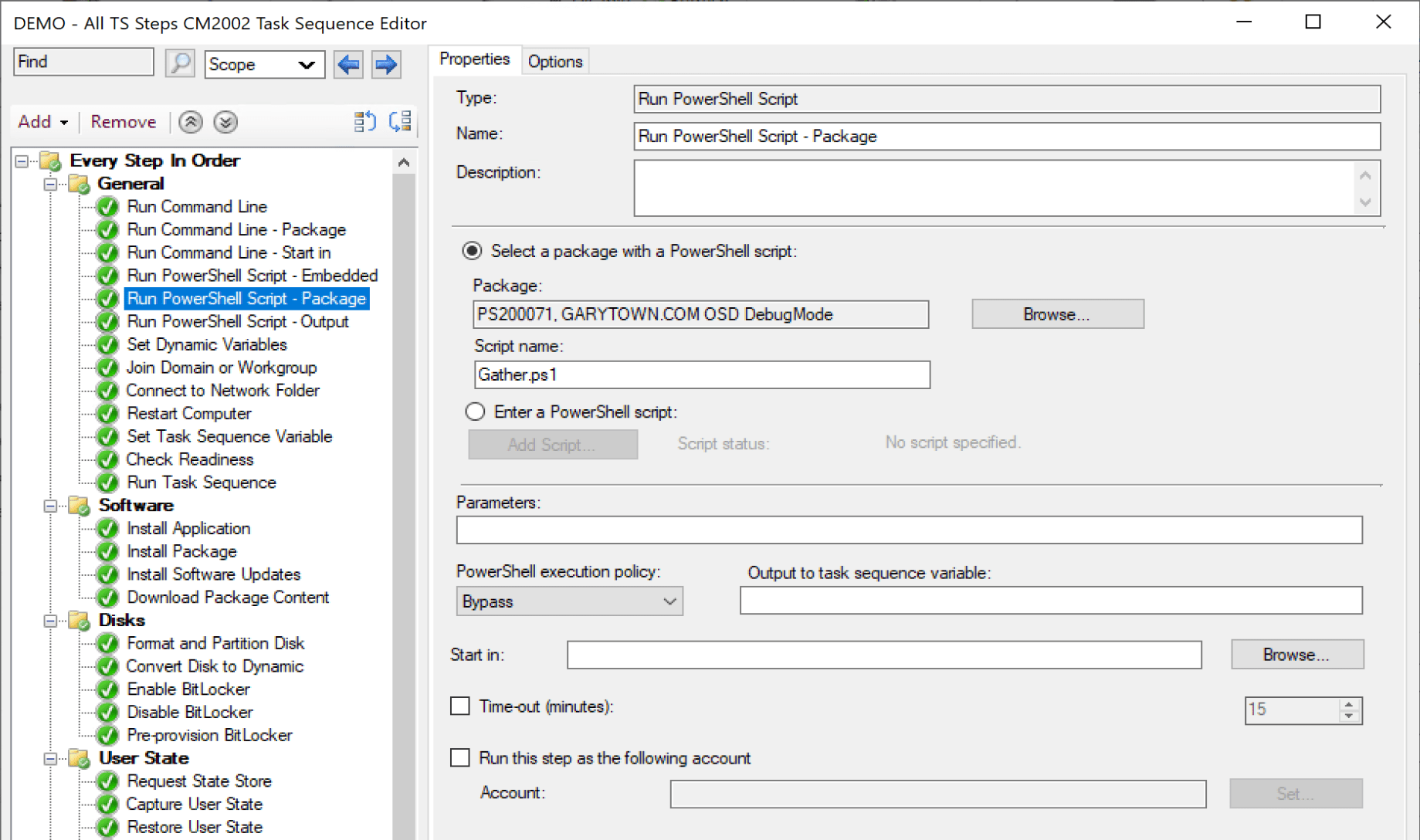Check Run this step as the following account
Screen dimensions: 1420x840
(459, 757)
